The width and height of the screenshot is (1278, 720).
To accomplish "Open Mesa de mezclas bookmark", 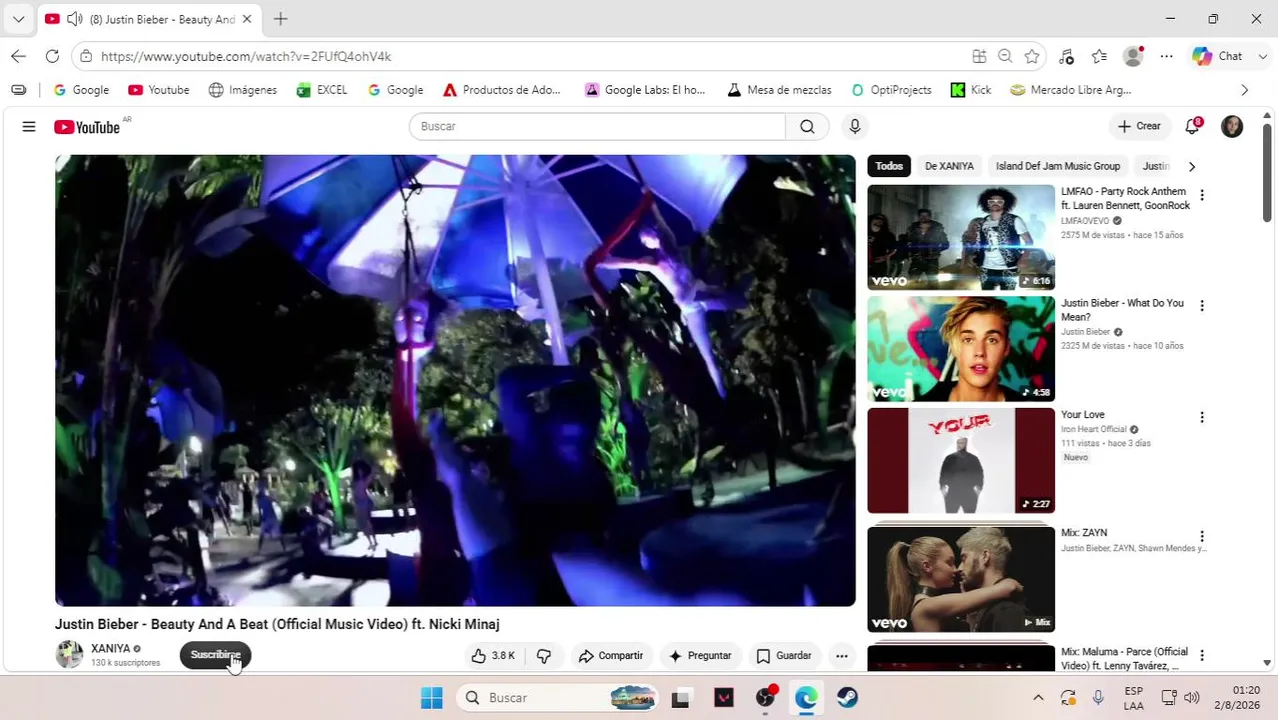I will click(779, 90).
